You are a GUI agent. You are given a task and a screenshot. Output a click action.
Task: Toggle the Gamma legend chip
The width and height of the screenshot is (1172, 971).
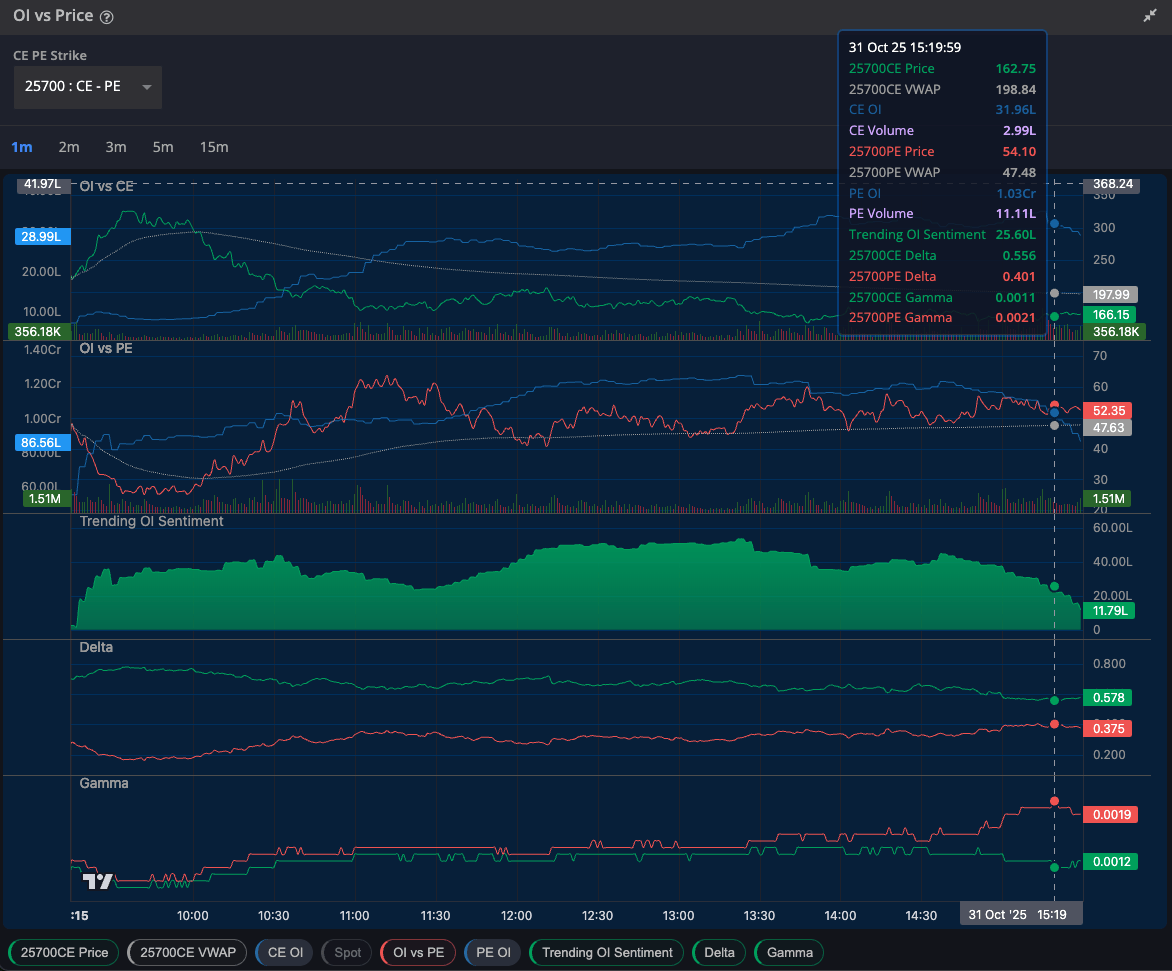click(789, 952)
